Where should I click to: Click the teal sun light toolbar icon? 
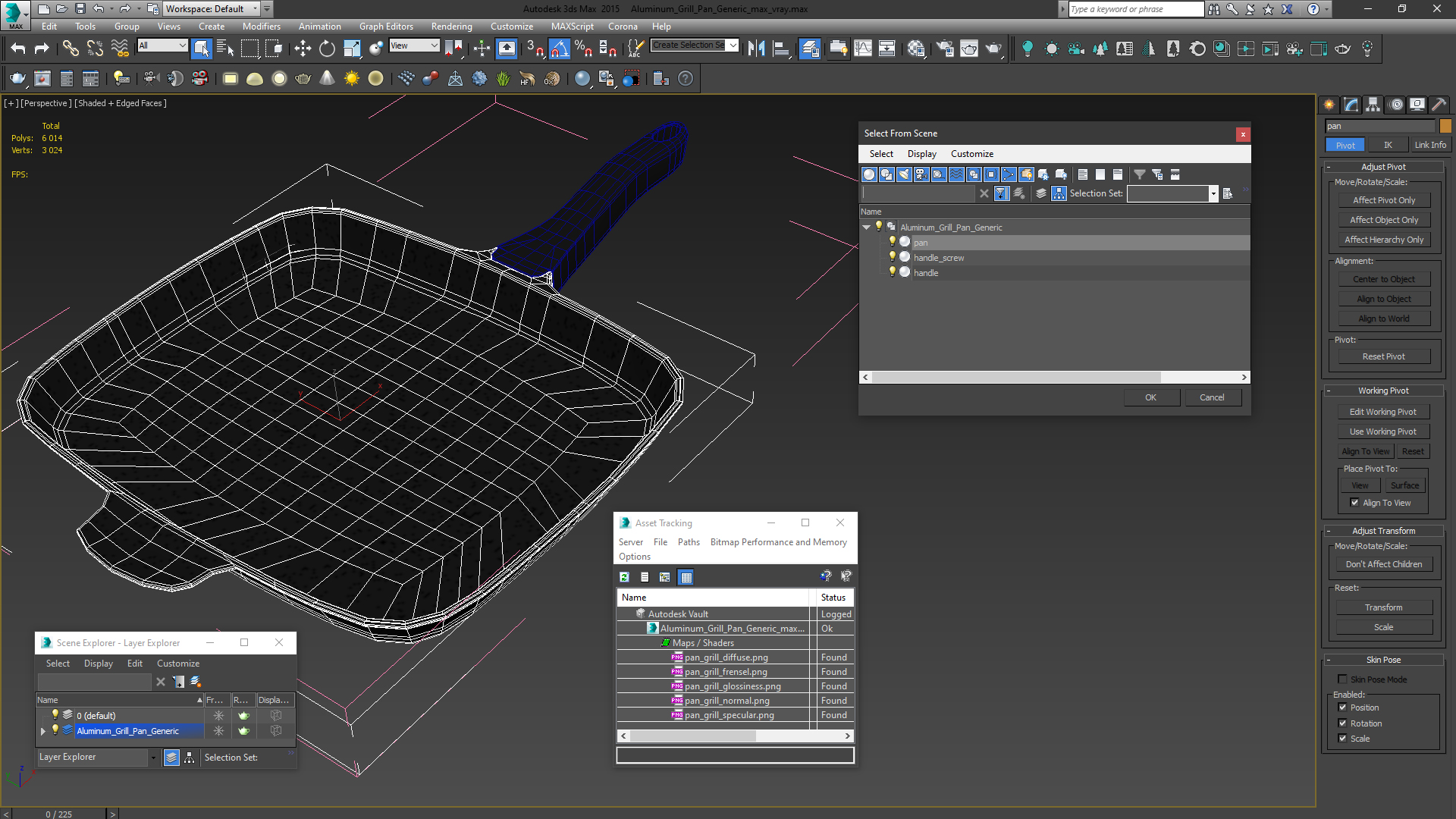(1052, 49)
